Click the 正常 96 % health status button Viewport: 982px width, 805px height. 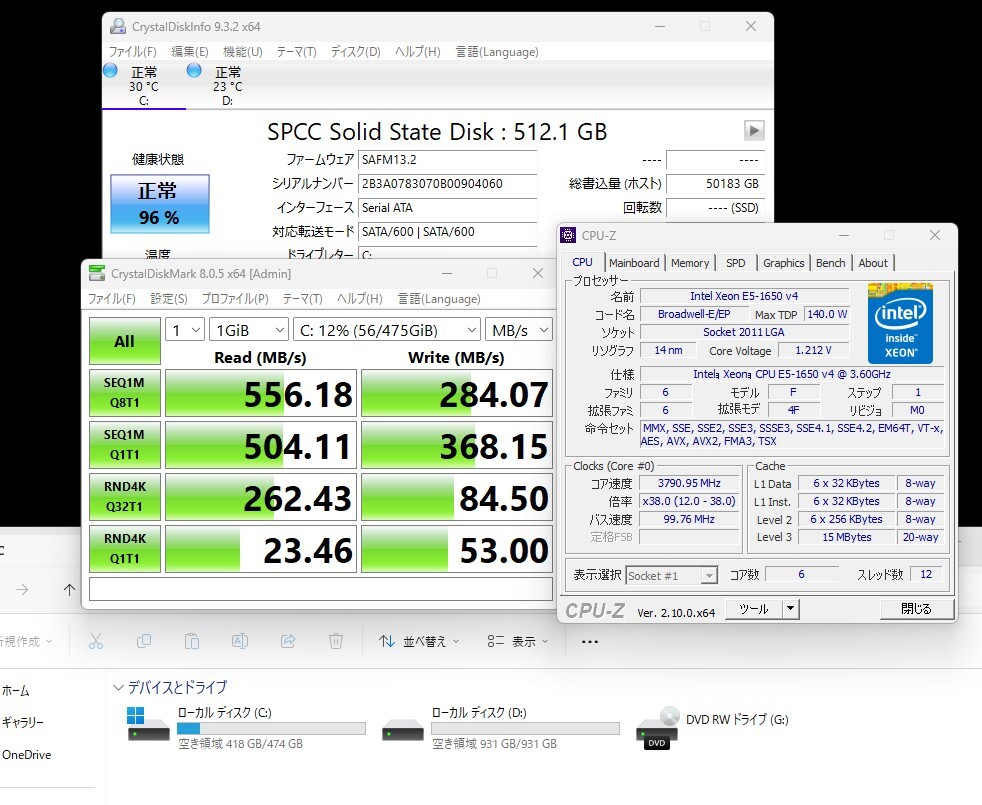click(x=160, y=204)
